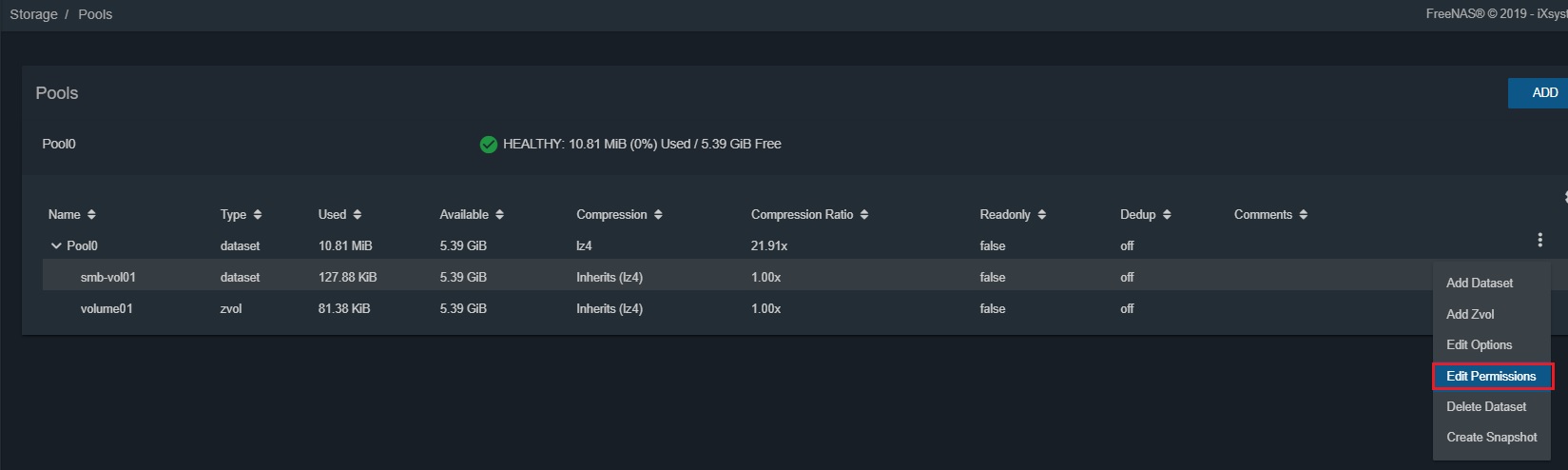Click the Used column sort arrows

click(358, 215)
